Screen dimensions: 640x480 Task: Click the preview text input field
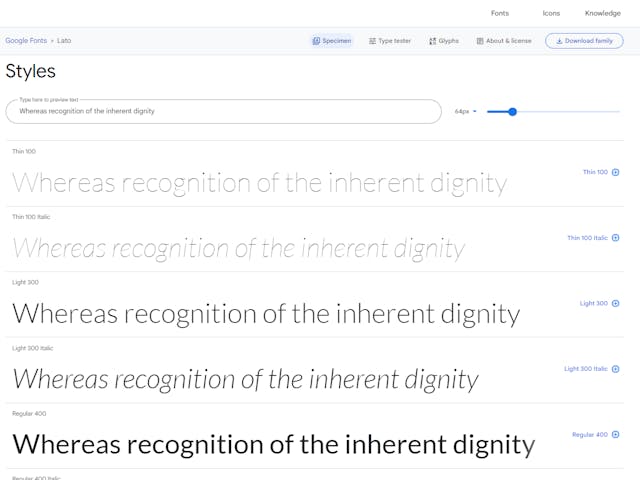click(224, 111)
